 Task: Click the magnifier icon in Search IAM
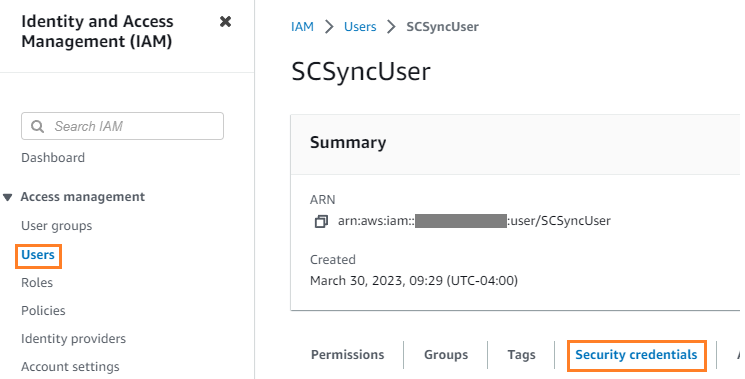coord(37,126)
